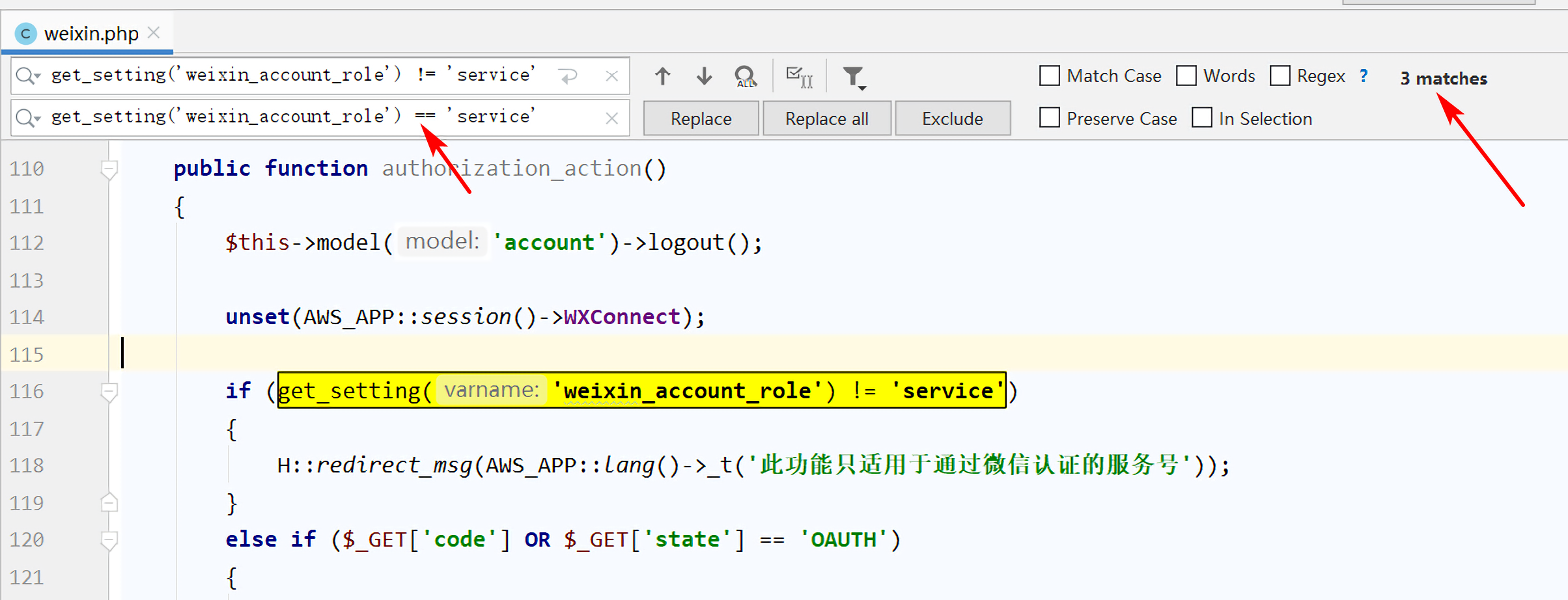Click the Replace all button
Screen dimensions: 1568x600
tap(826, 118)
